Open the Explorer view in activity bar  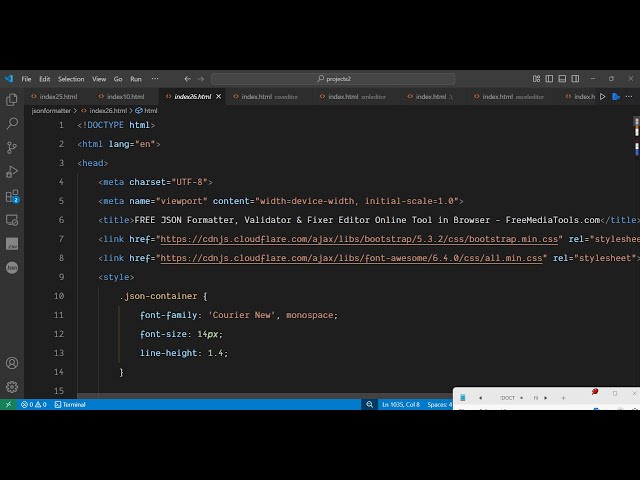point(12,100)
